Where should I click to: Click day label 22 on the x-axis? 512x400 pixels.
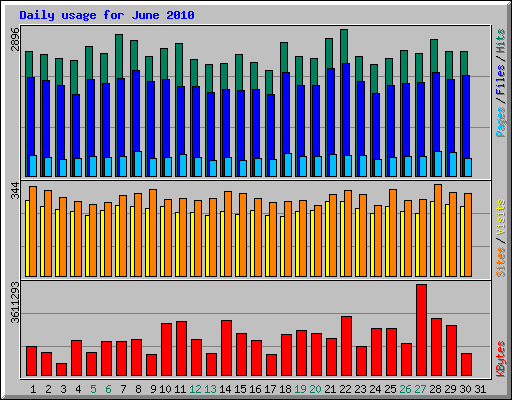(x=345, y=389)
